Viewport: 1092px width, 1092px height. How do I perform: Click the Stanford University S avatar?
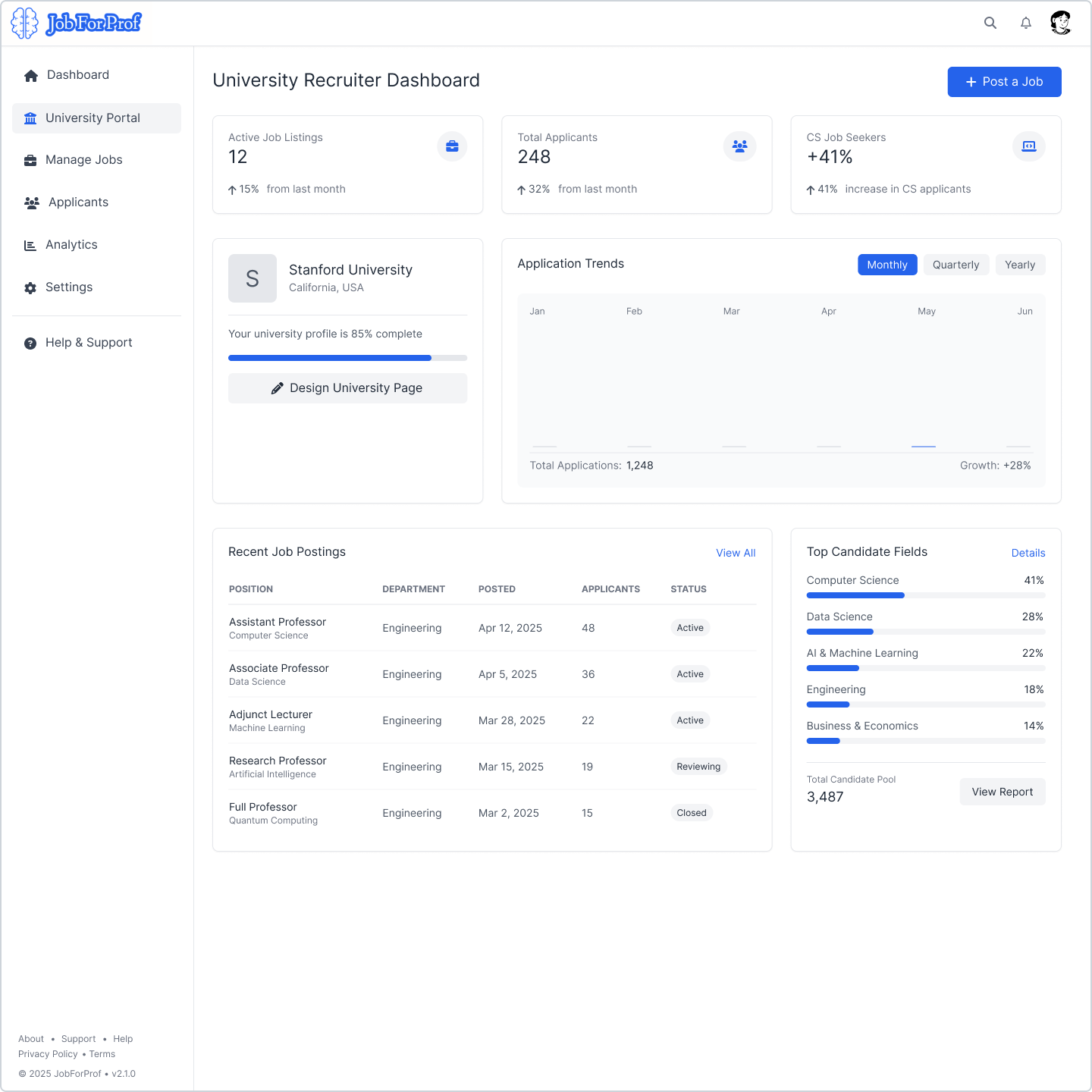coord(253,278)
